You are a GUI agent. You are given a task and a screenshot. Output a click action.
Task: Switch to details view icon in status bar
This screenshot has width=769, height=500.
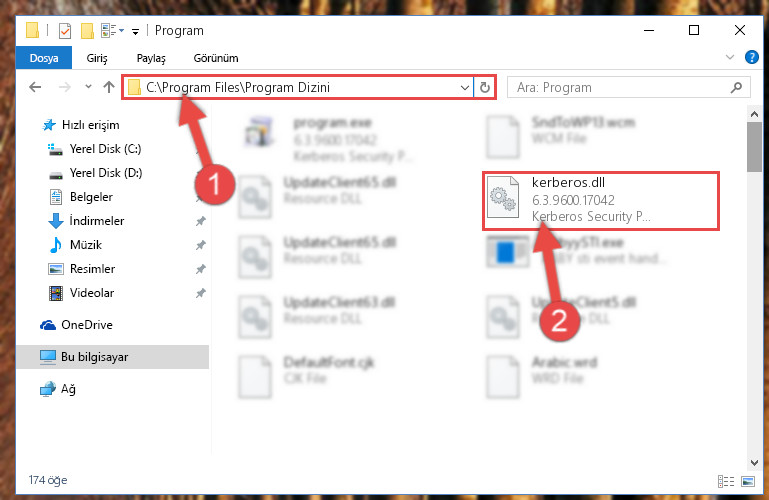point(726,481)
